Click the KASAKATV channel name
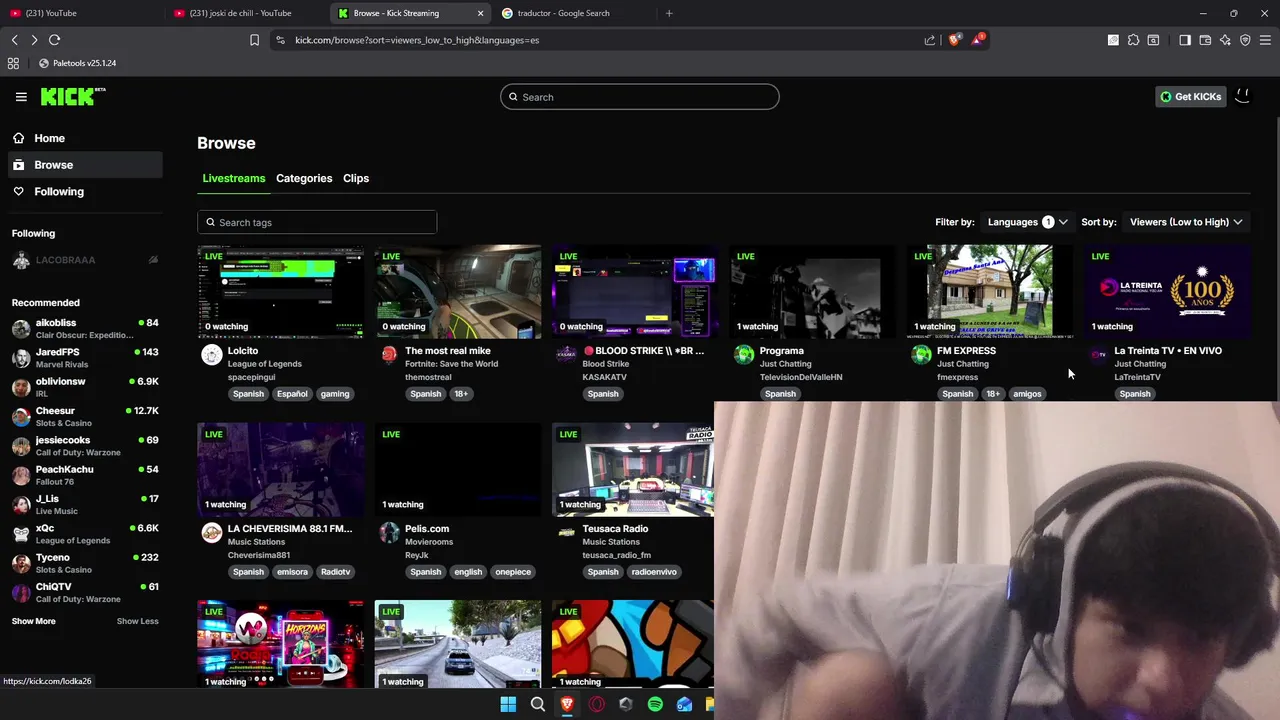 pos(604,377)
